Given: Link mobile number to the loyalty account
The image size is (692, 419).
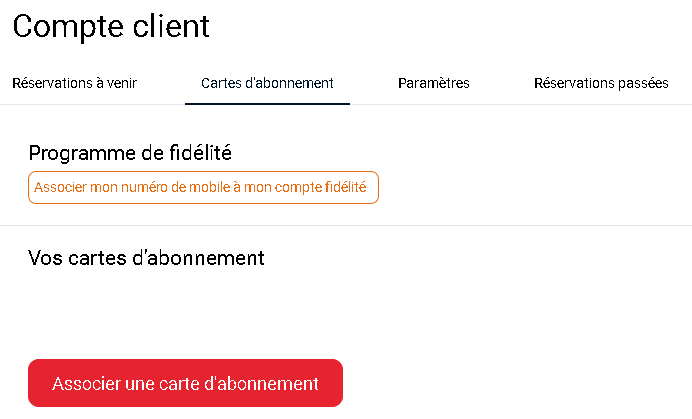Looking at the screenshot, I should coord(203,187).
